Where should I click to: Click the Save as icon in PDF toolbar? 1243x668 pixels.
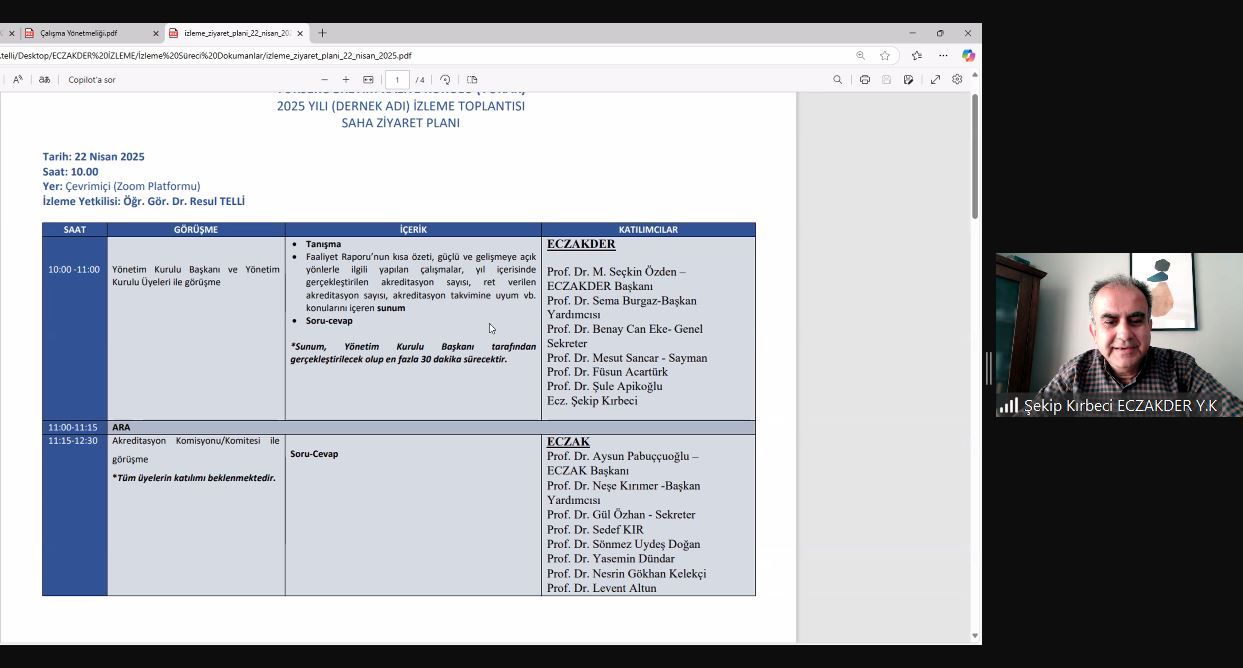point(908,80)
